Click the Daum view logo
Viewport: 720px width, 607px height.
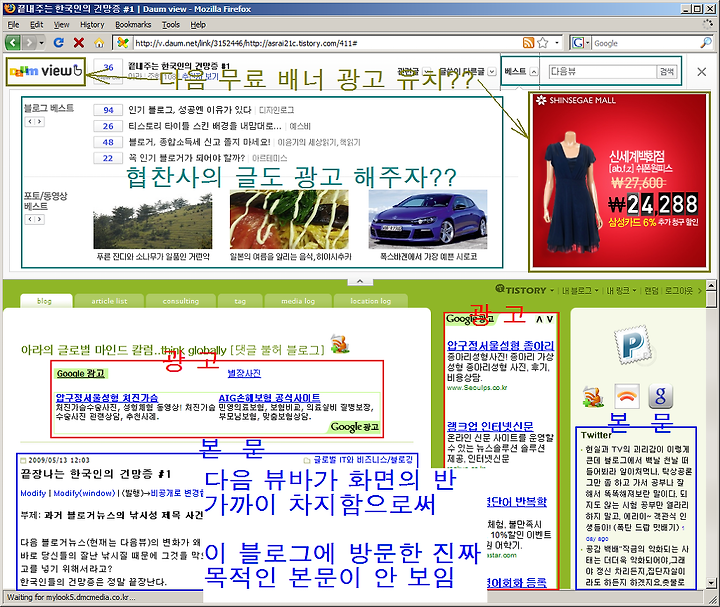click(45, 71)
